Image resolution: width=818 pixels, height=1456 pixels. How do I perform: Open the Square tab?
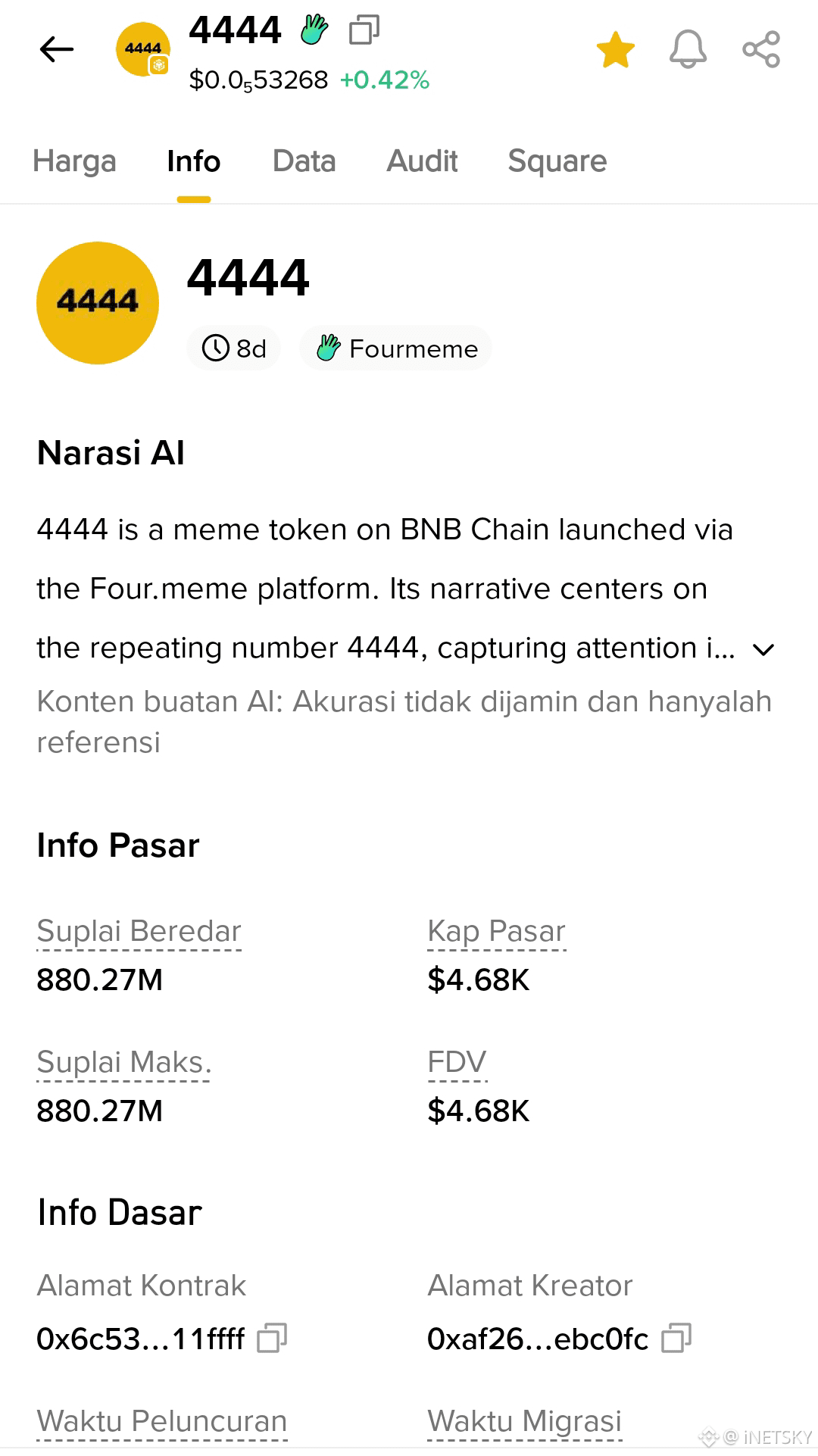tap(557, 161)
